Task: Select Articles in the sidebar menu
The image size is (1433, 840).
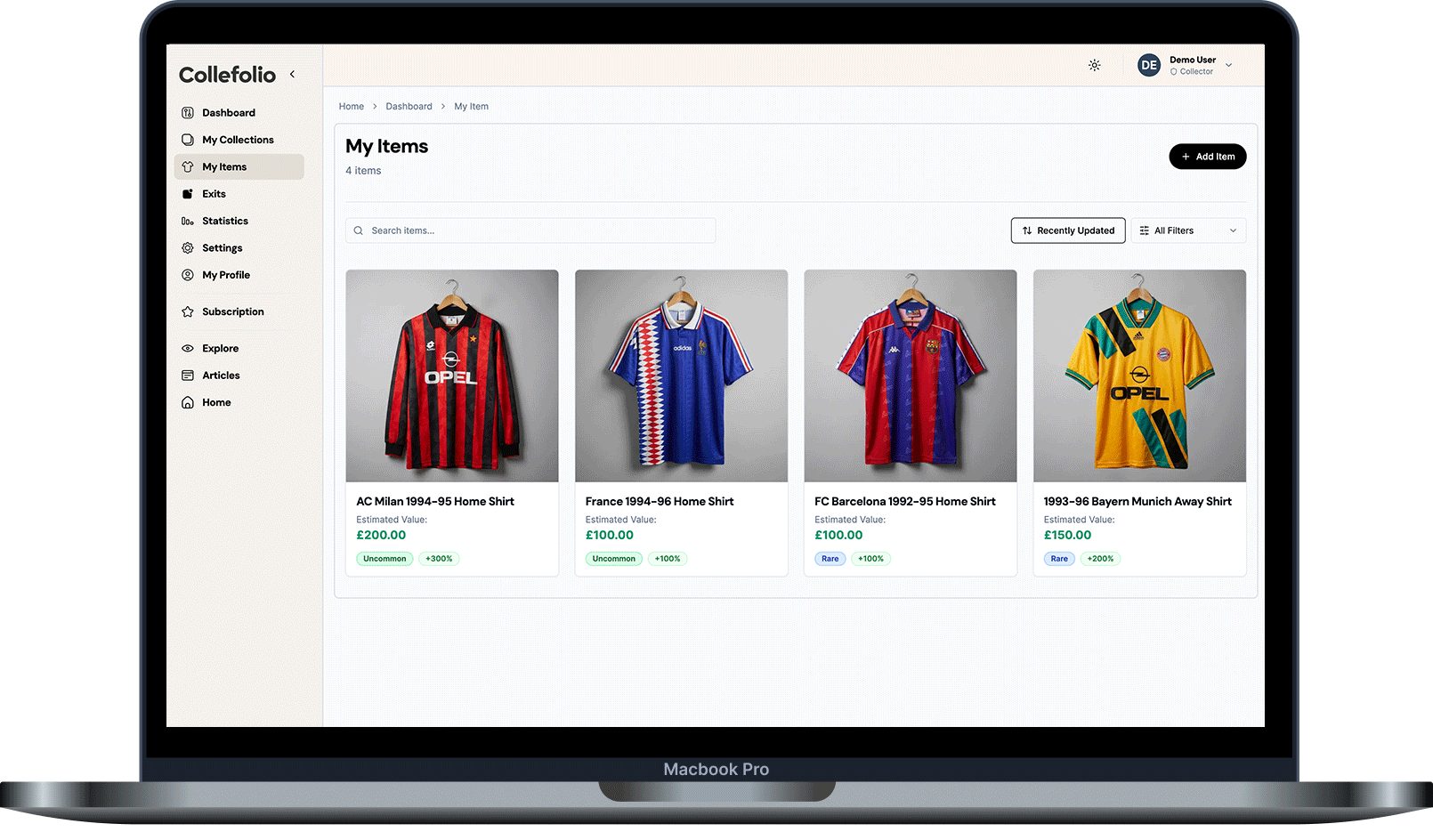Action: pos(221,376)
